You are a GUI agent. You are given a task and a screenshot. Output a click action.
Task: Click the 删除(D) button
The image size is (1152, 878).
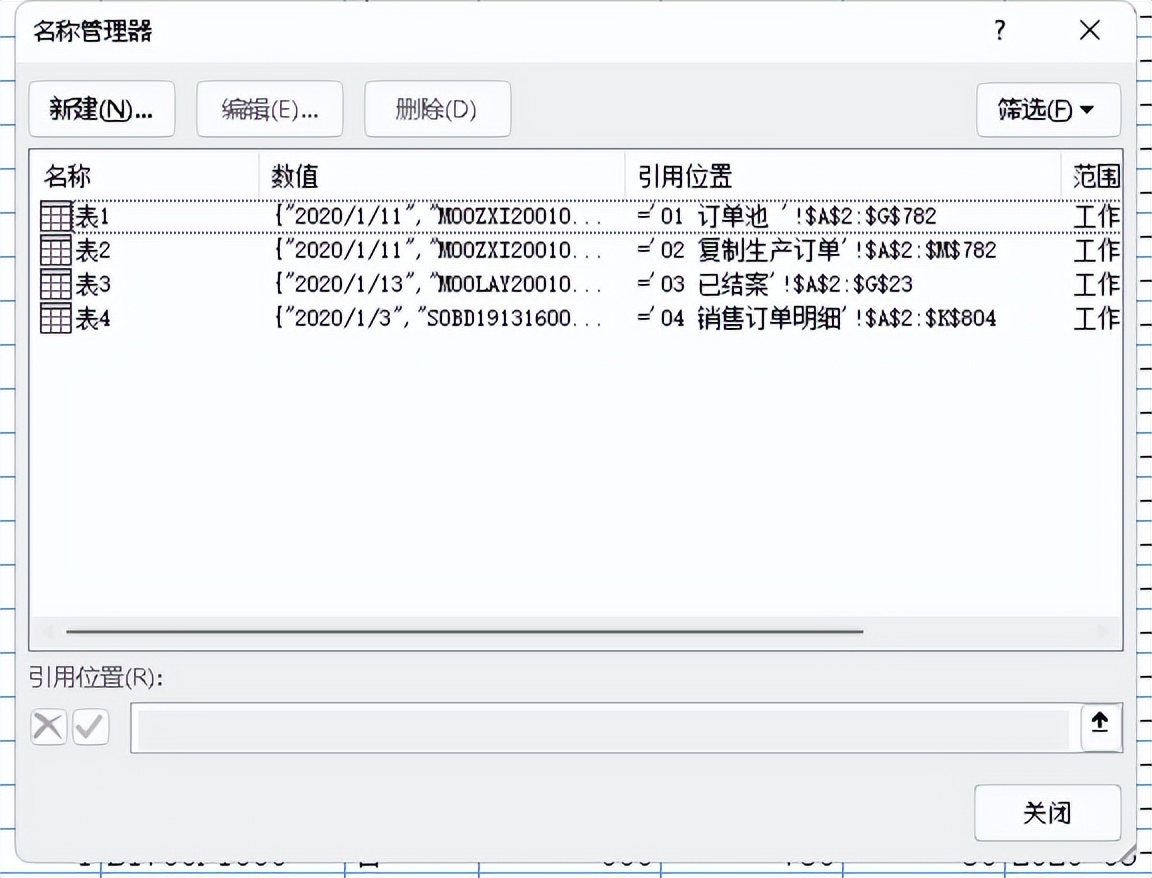pyautogui.click(x=437, y=109)
